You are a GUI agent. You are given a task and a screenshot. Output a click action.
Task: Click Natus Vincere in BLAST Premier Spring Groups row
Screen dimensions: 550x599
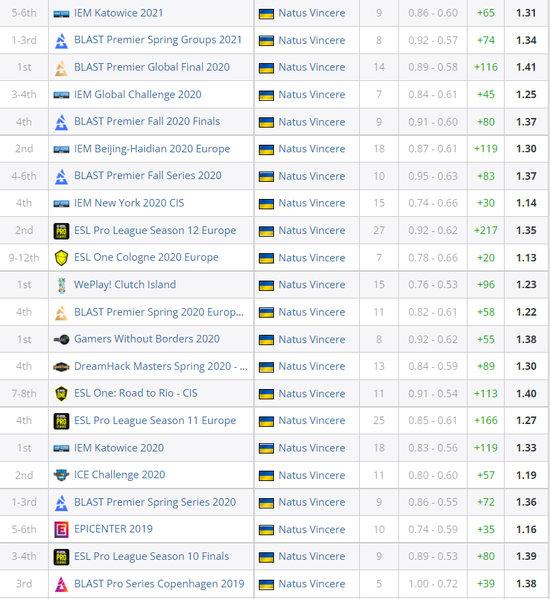tap(312, 40)
